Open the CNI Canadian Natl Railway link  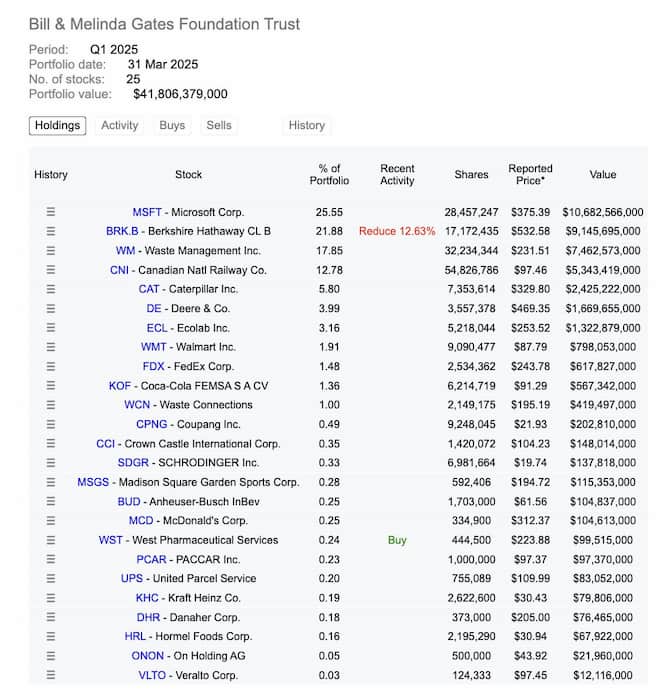(x=119, y=270)
